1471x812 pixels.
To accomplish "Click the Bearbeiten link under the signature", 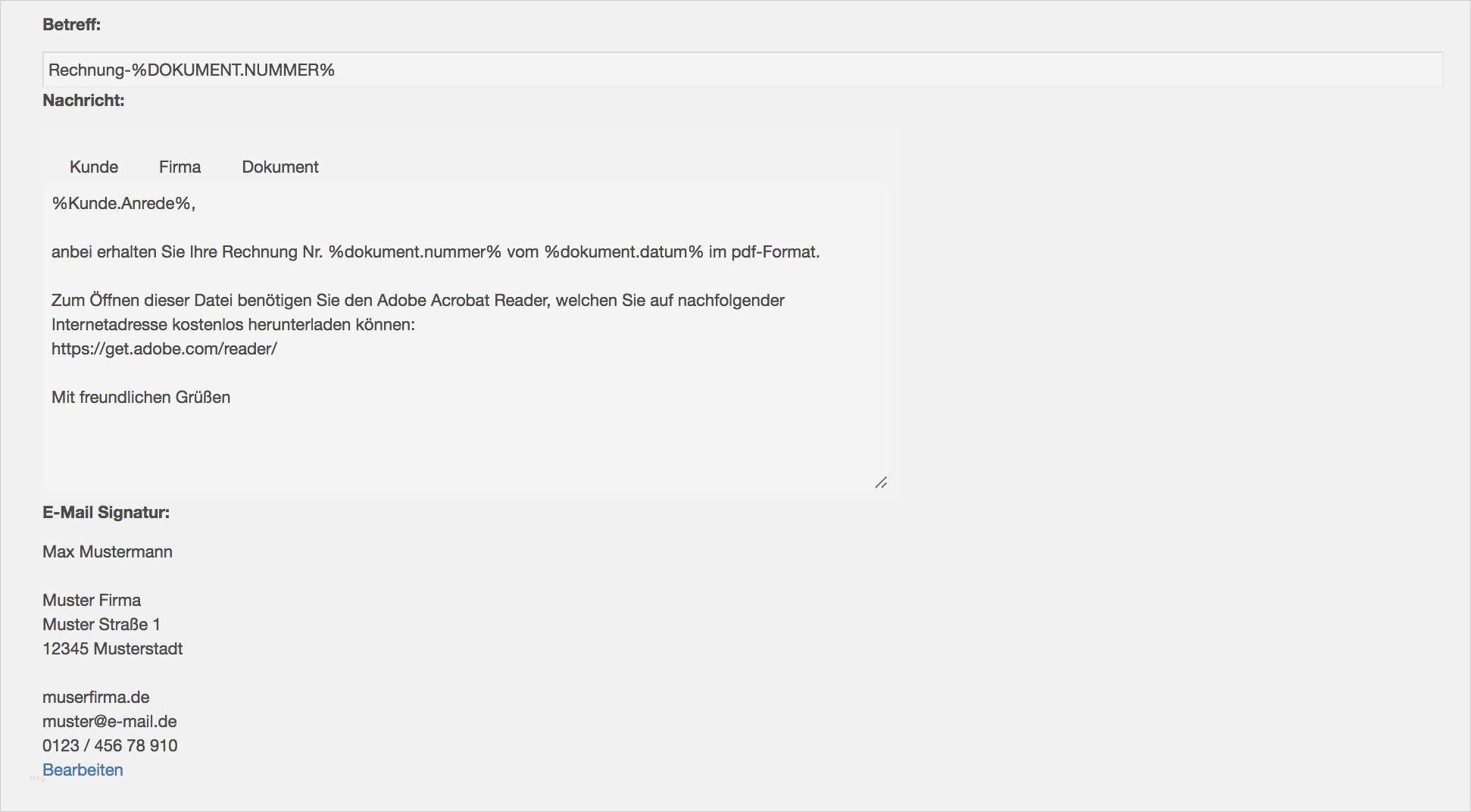I will [x=83, y=770].
